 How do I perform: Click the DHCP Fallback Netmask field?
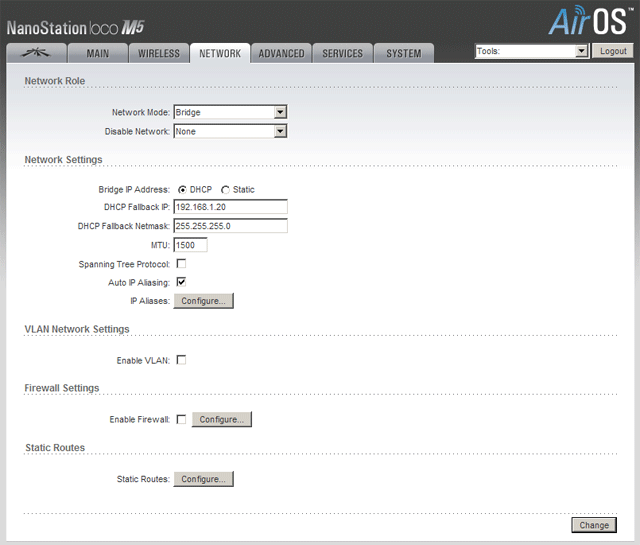(231, 226)
